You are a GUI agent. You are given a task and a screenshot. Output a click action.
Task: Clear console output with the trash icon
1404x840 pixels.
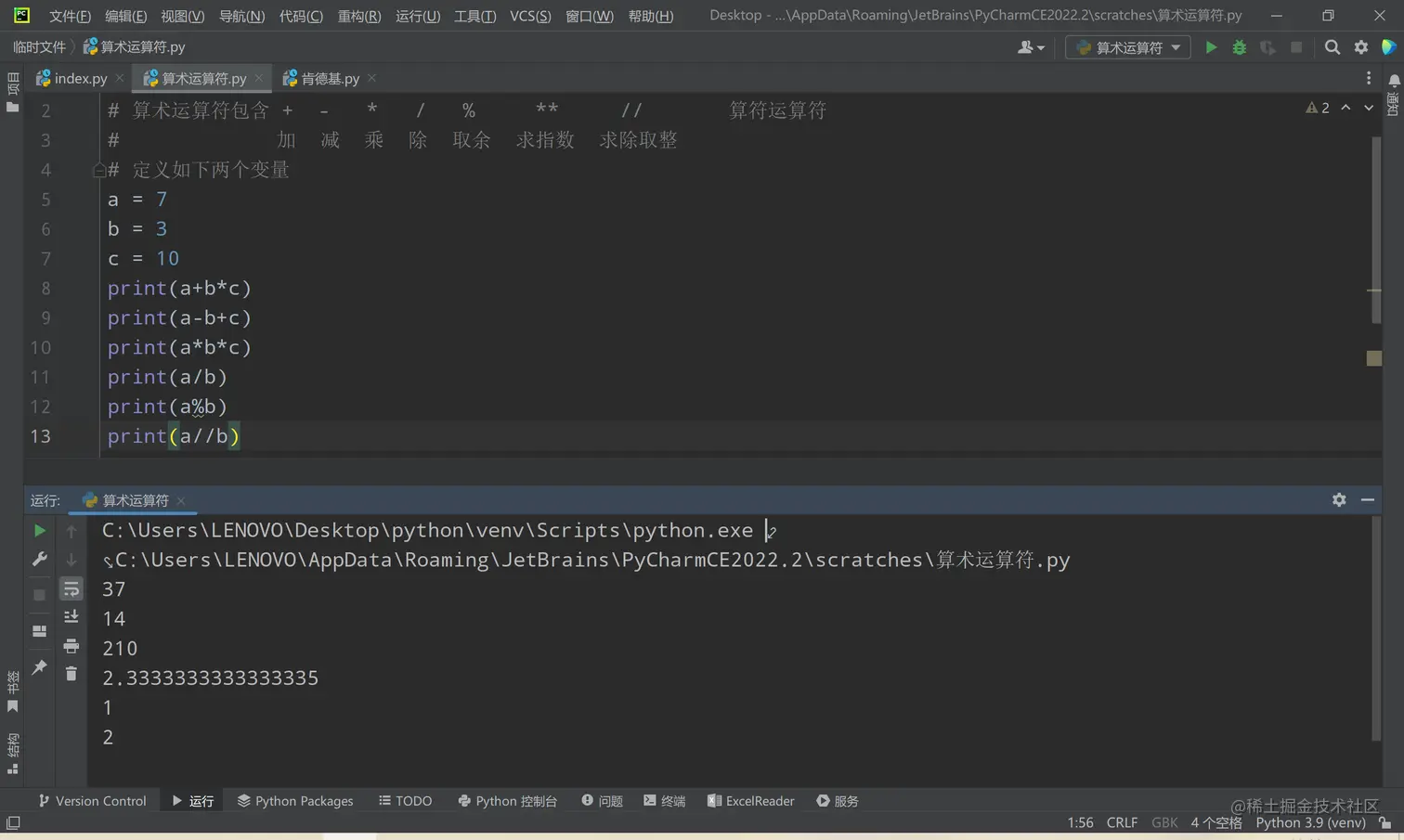pyautogui.click(x=71, y=674)
